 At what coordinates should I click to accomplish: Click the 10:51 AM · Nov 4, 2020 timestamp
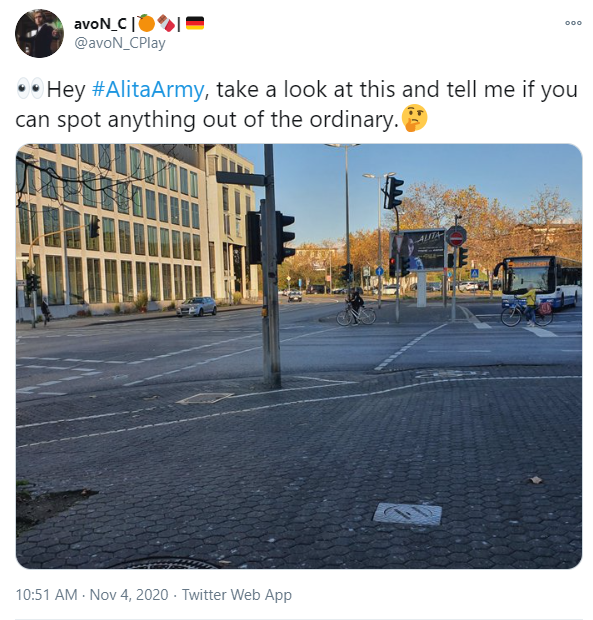coord(92,595)
